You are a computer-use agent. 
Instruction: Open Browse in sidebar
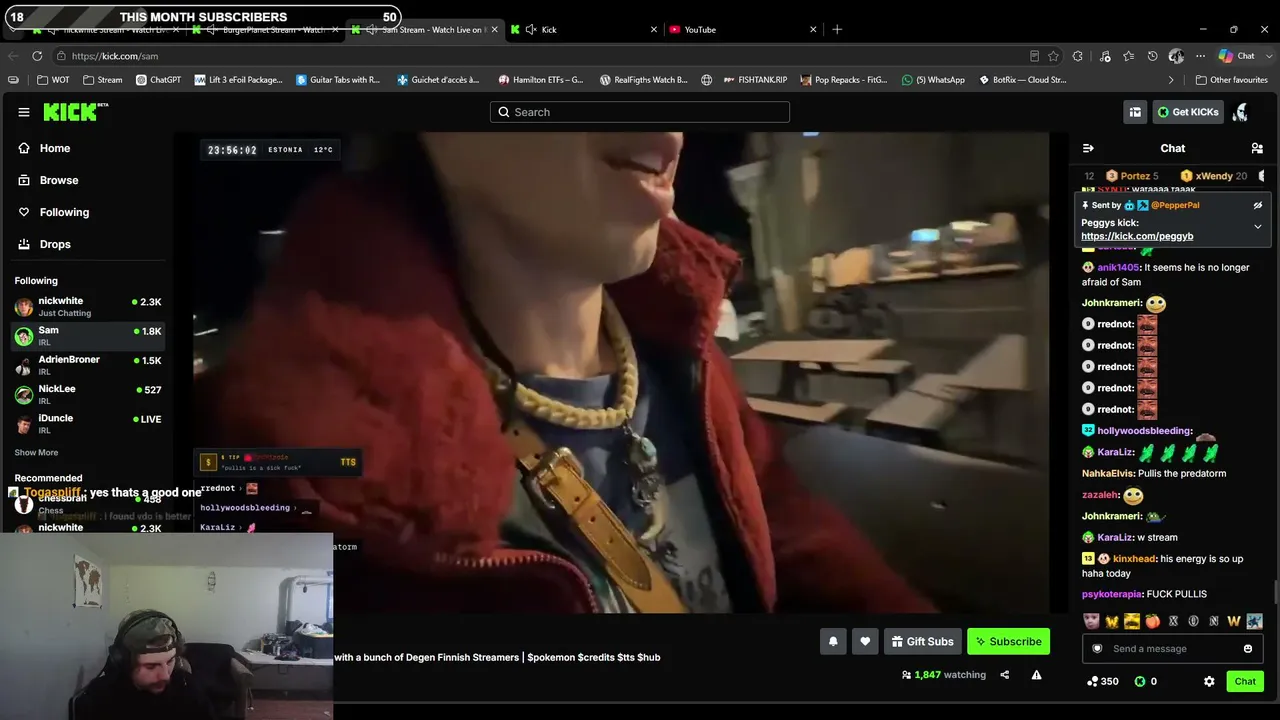click(59, 180)
